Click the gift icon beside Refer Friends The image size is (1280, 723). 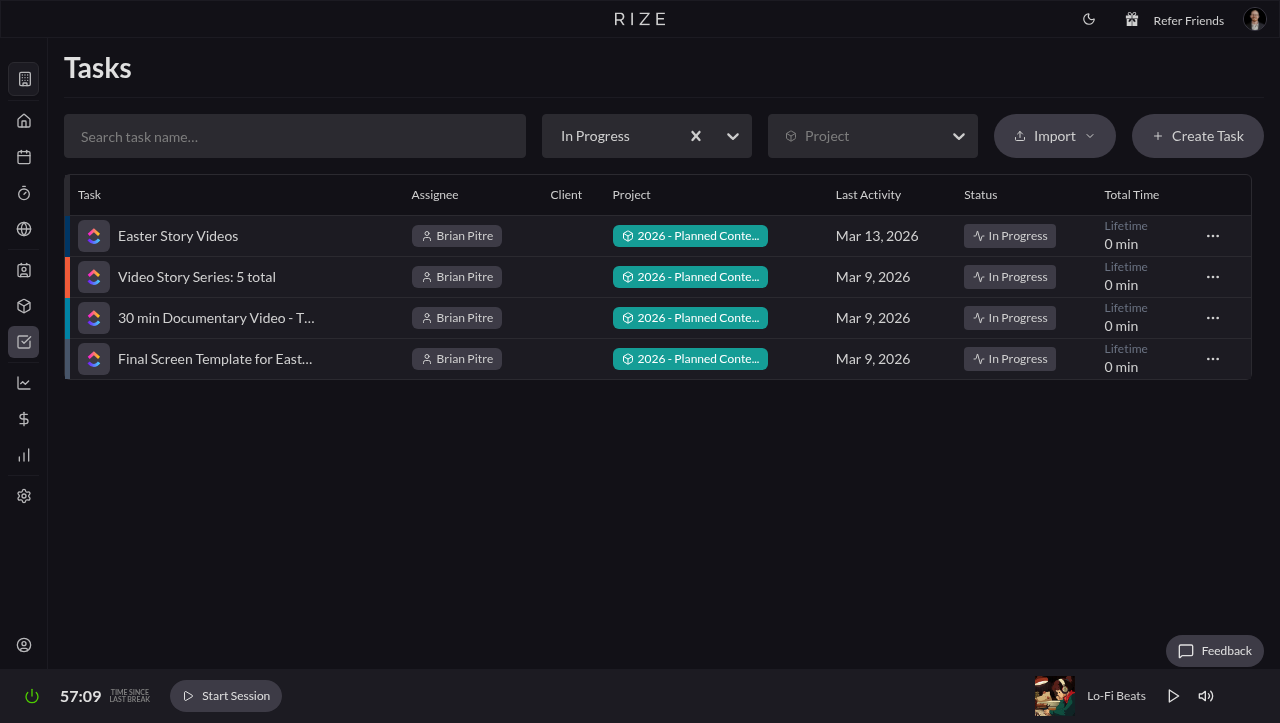coord(1131,20)
